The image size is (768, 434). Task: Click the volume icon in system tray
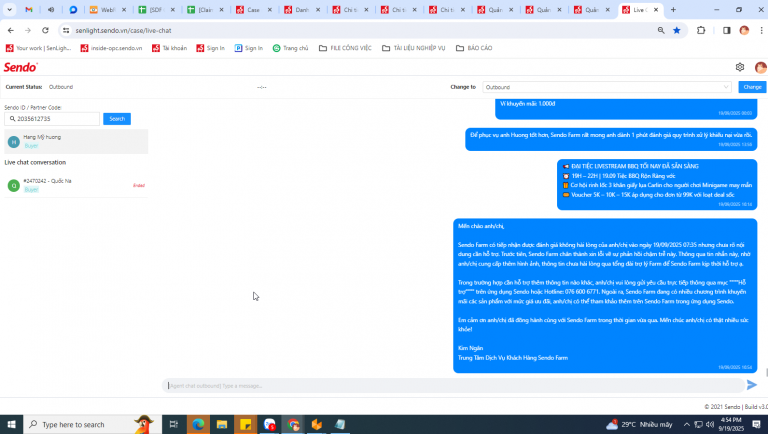[710, 424]
